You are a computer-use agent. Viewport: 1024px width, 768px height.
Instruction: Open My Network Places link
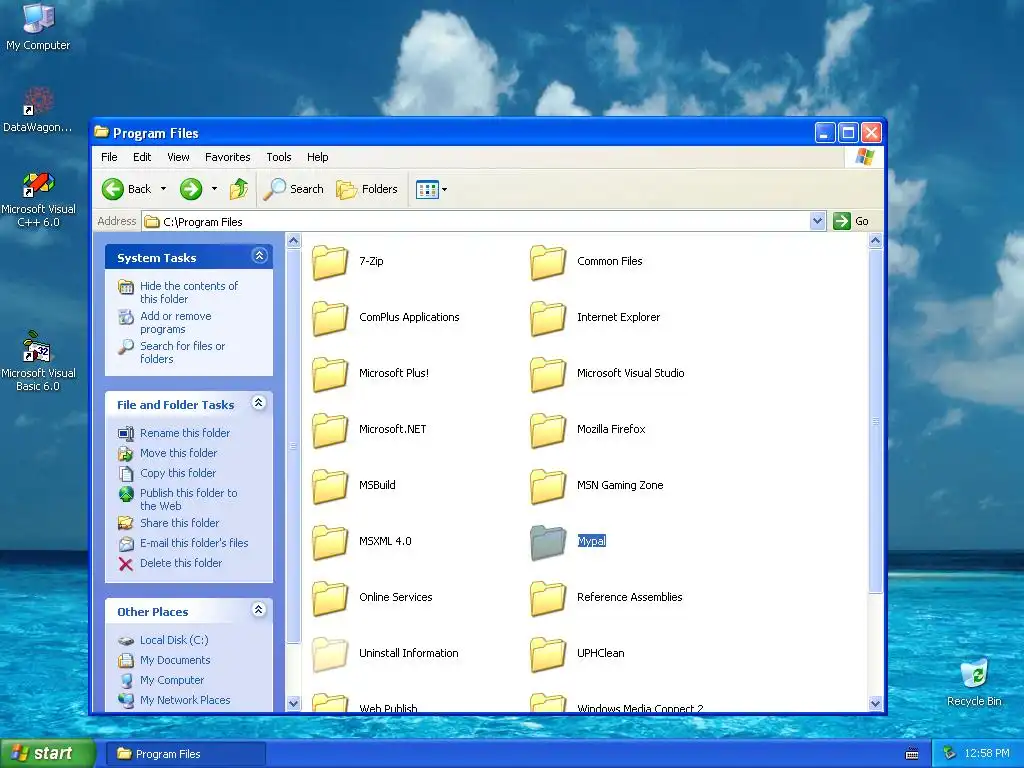click(185, 701)
